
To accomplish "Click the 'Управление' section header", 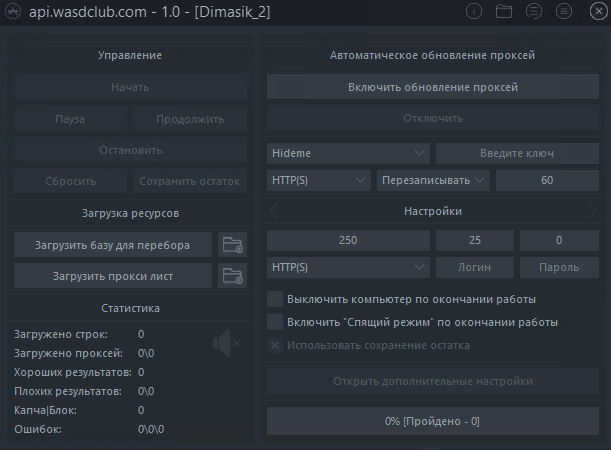I will point(130,55).
